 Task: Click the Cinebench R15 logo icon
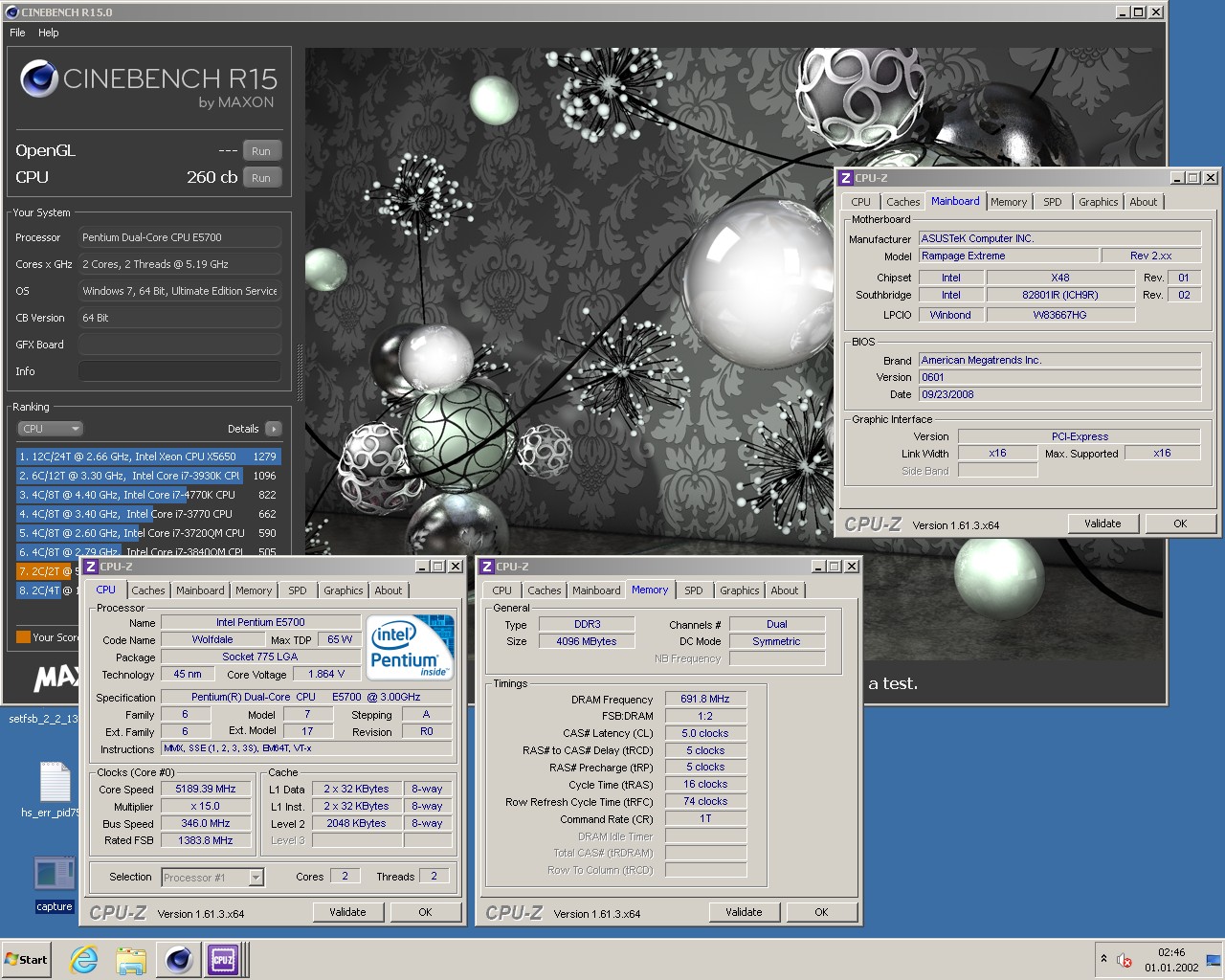pyautogui.click(x=39, y=78)
